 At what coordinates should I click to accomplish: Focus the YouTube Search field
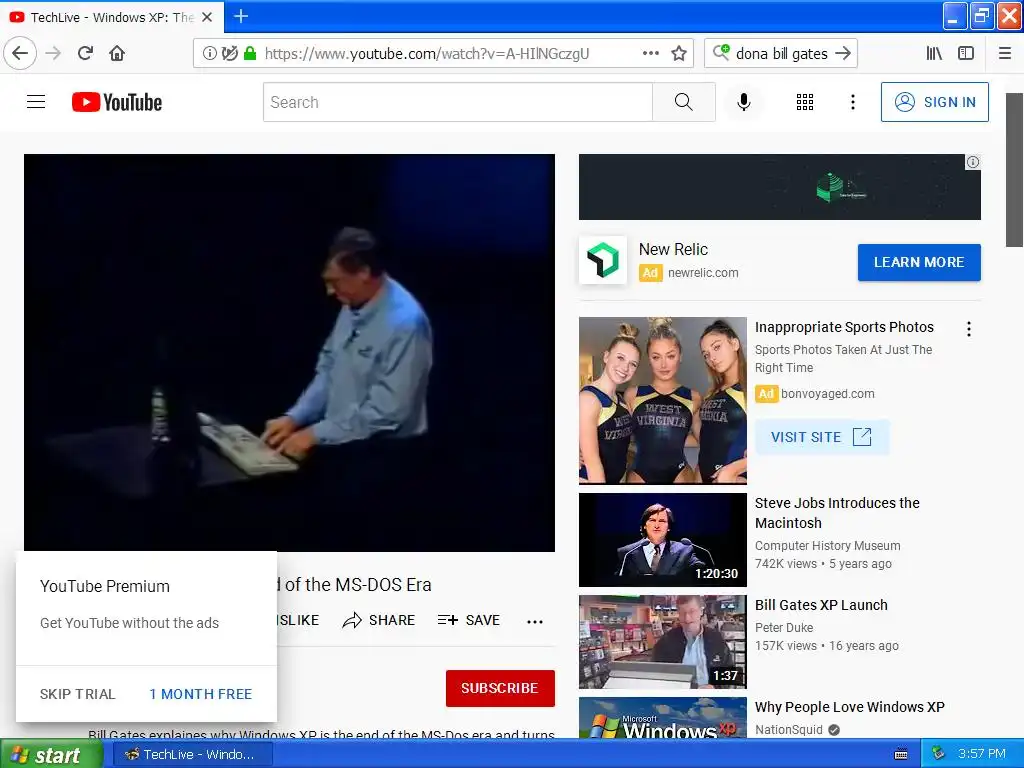pyautogui.click(x=458, y=102)
